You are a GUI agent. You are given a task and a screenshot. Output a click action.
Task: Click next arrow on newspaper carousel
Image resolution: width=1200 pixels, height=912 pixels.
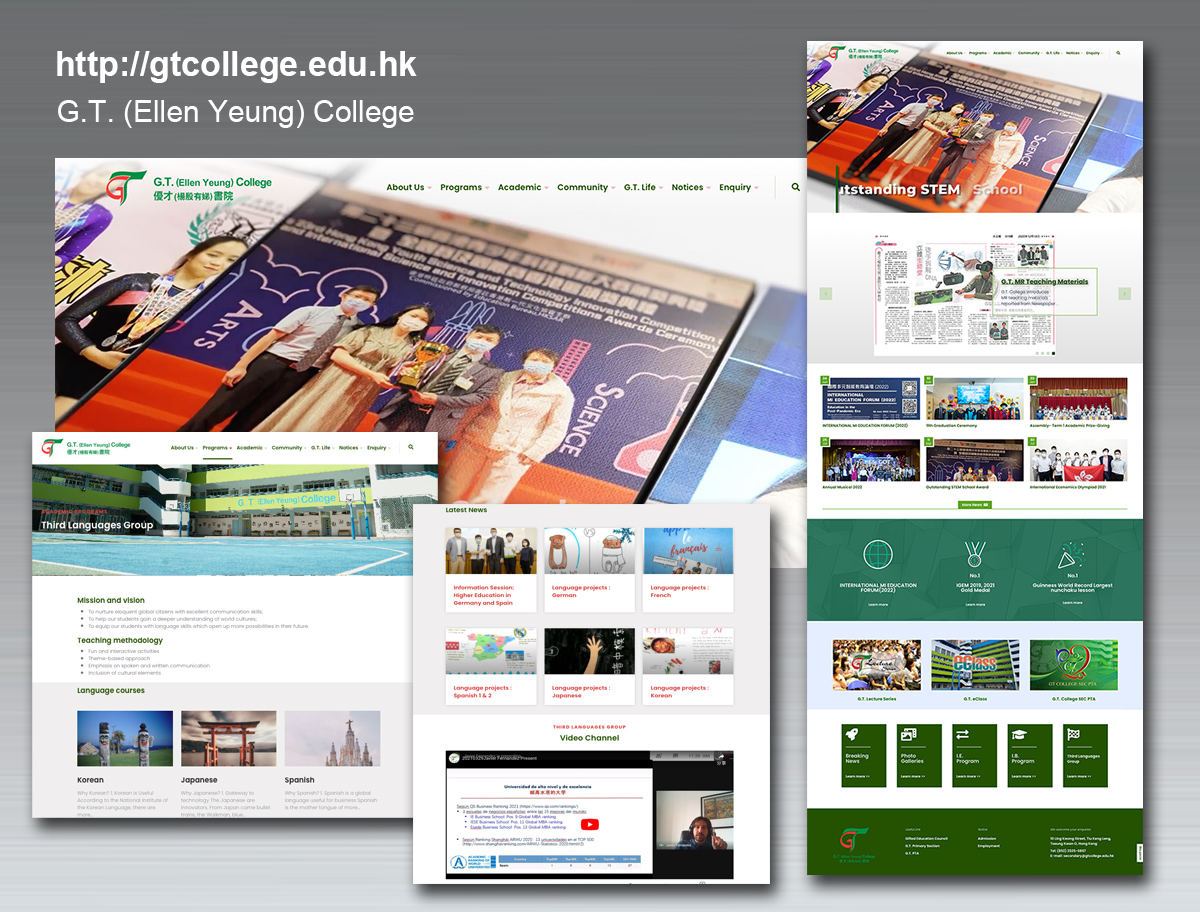[1124, 294]
